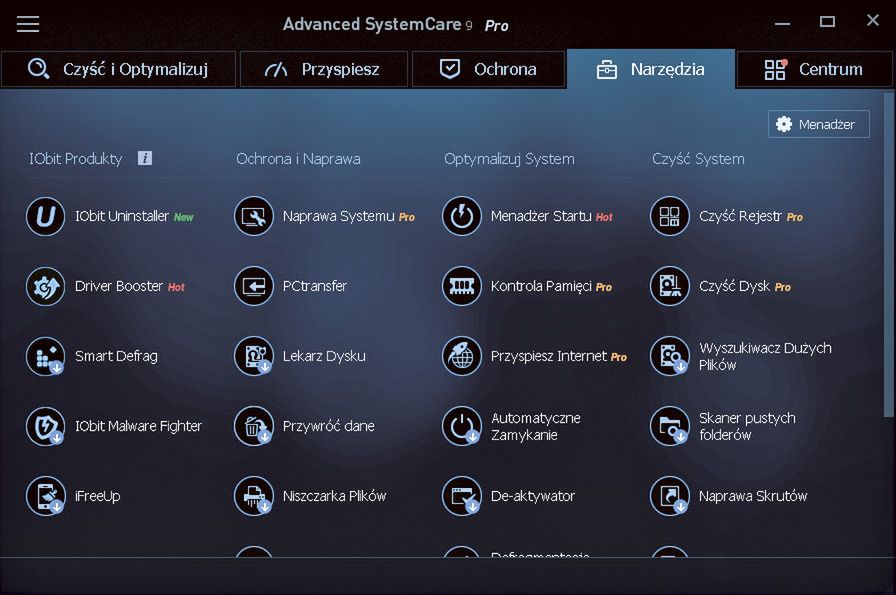Open the IObit Malware Fighter icon
The image size is (896, 595).
(x=45, y=426)
